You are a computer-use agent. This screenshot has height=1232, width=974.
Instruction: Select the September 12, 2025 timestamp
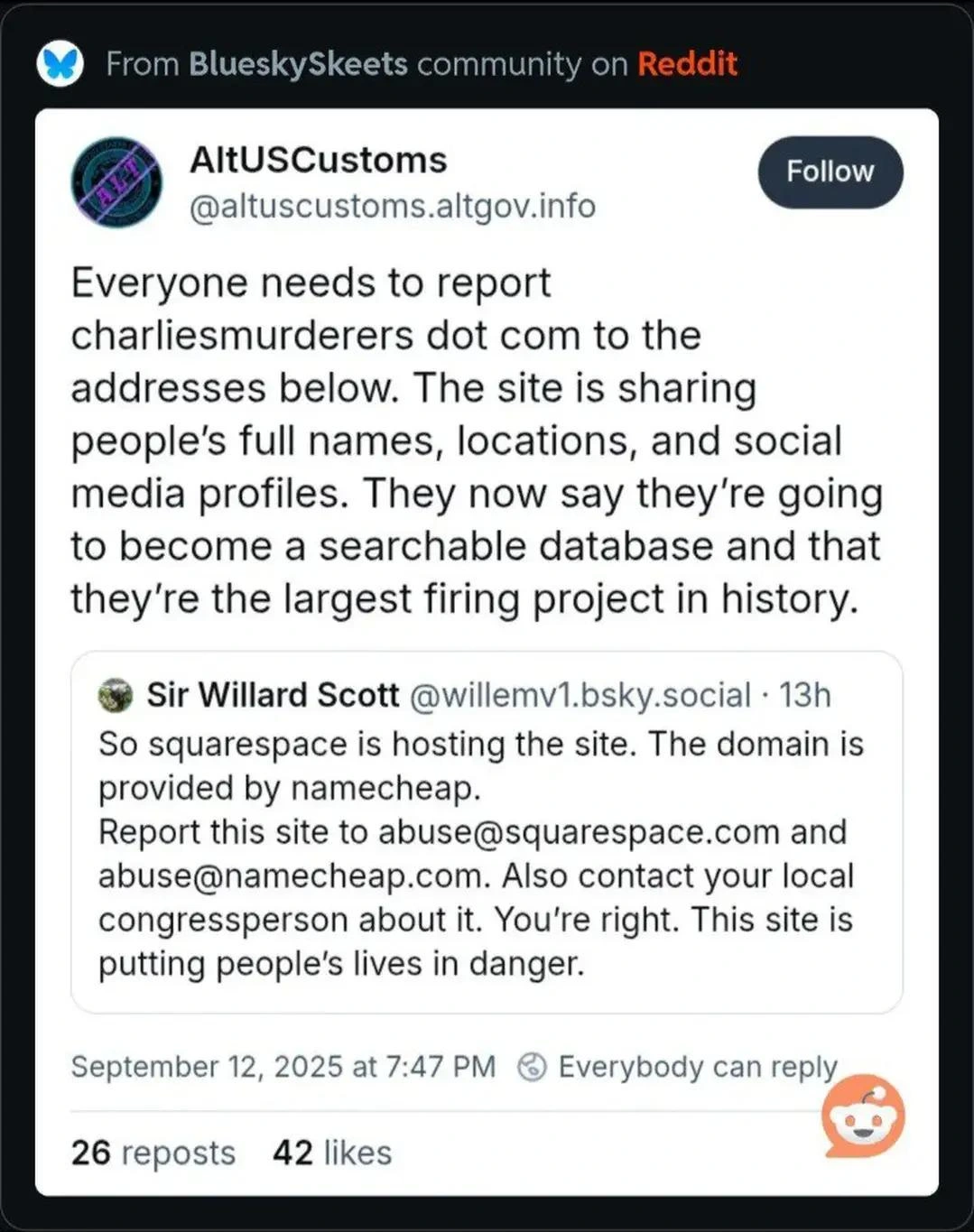[x=283, y=1066]
